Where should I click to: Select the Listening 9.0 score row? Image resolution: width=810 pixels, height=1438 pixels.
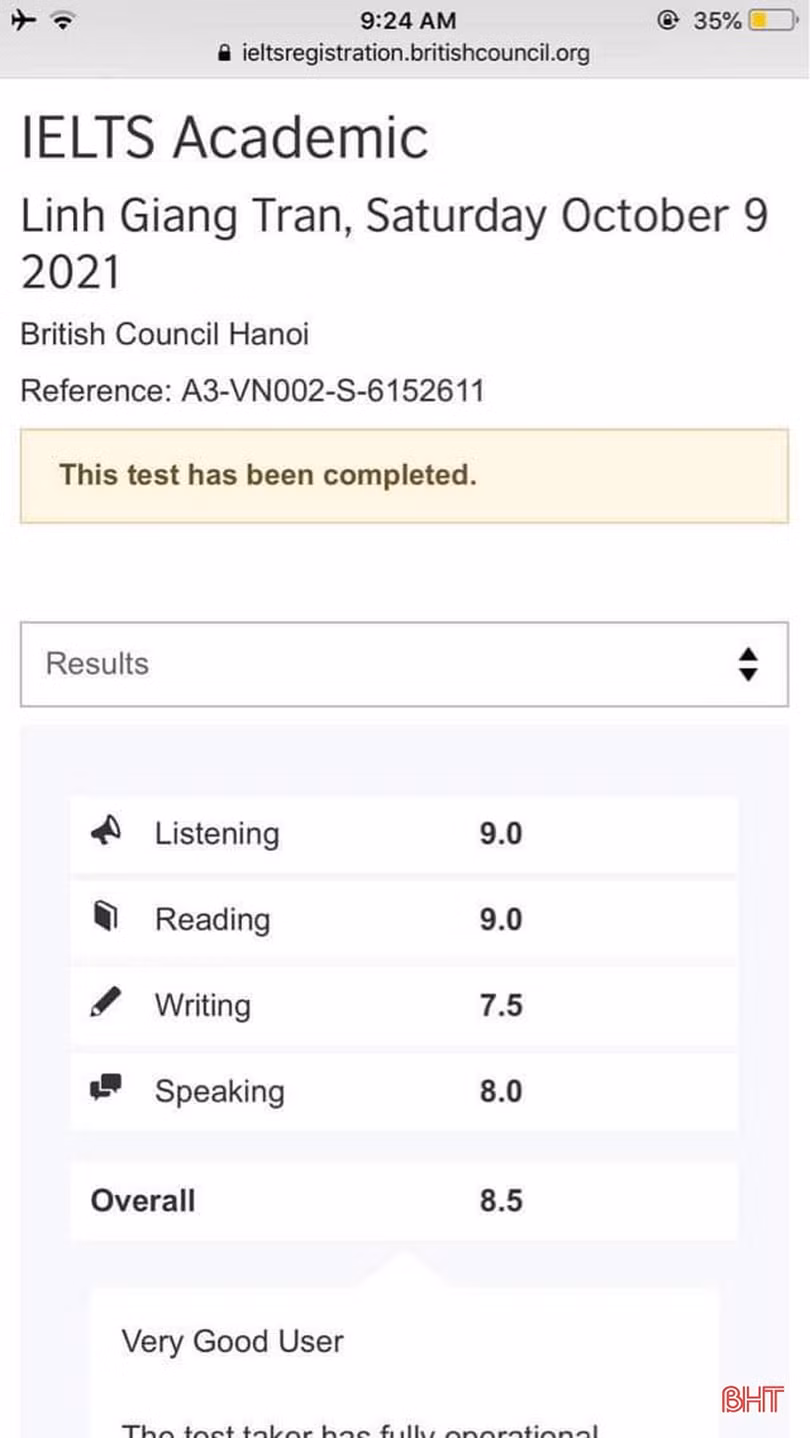tap(404, 834)
